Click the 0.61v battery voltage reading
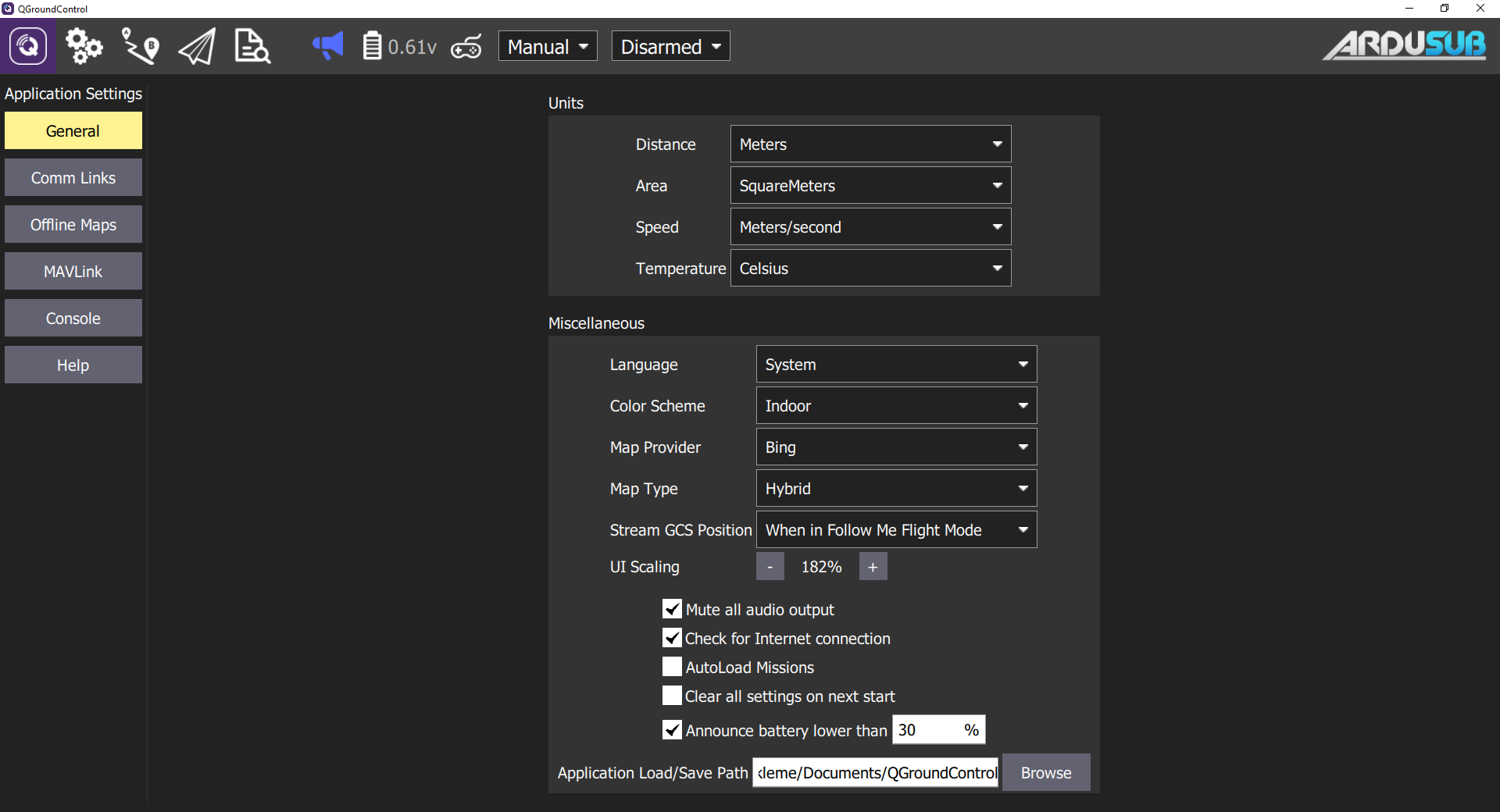 412,47
